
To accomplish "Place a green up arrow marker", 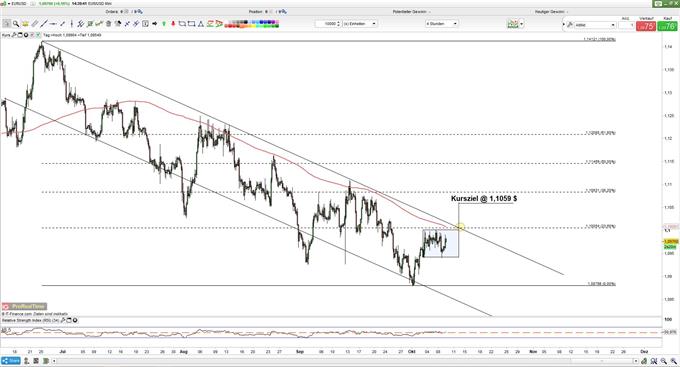I will pyautogui.click(x=164, y=24).
